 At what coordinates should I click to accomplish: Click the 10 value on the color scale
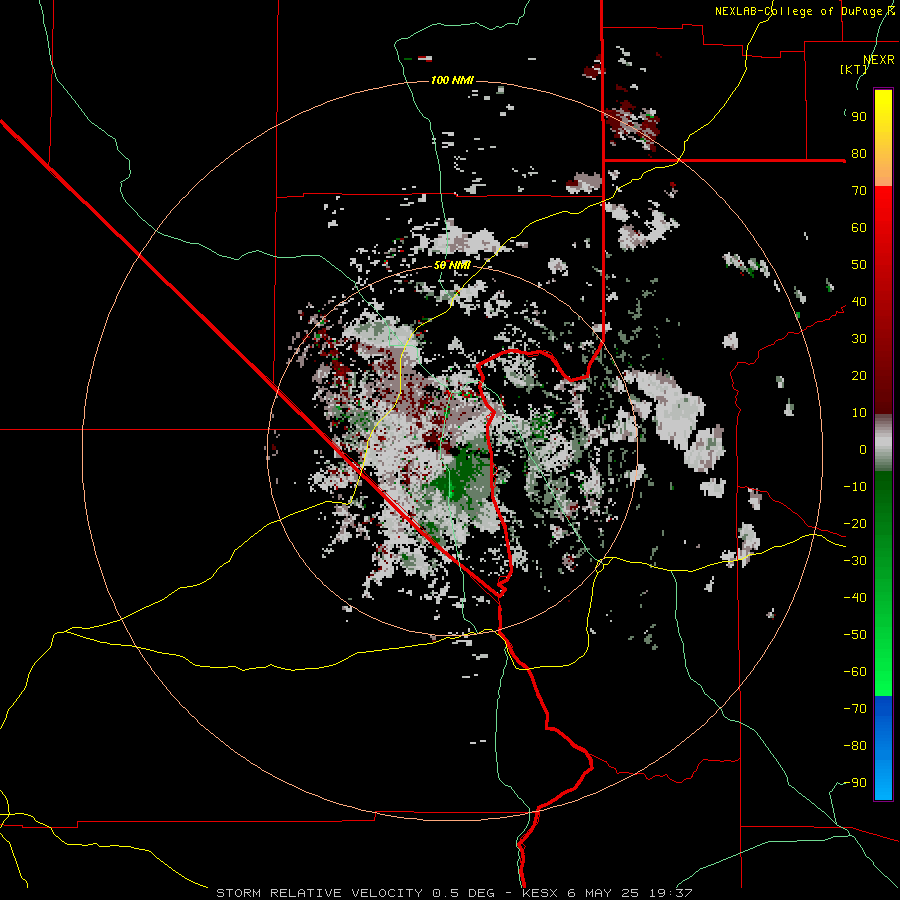pyautogui.click(x=859, y=413)
